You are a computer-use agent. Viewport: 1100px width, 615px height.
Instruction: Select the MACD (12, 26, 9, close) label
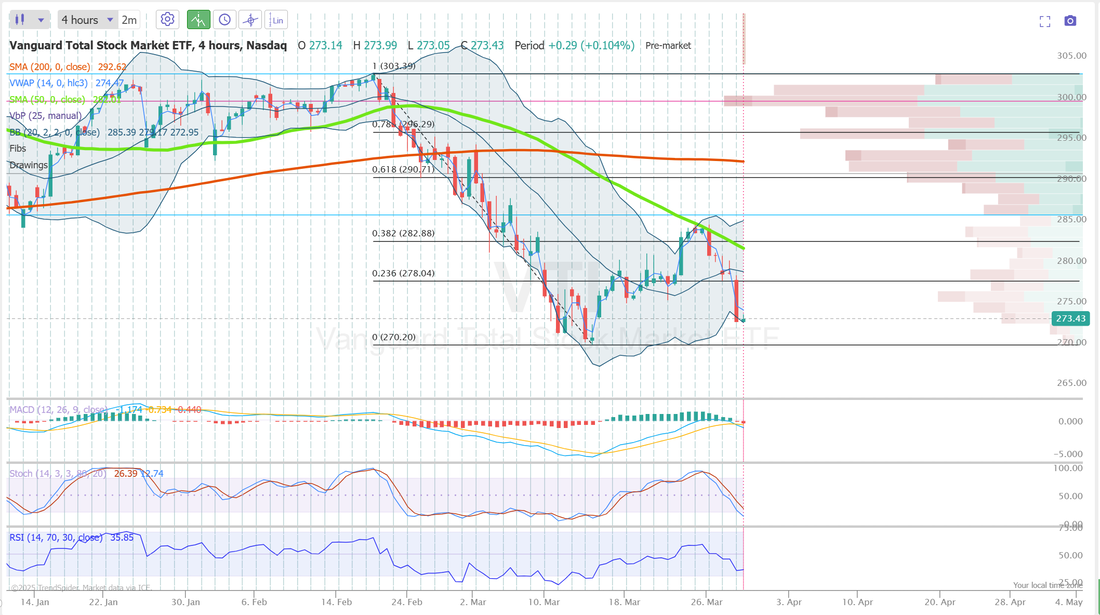[57, 410]
